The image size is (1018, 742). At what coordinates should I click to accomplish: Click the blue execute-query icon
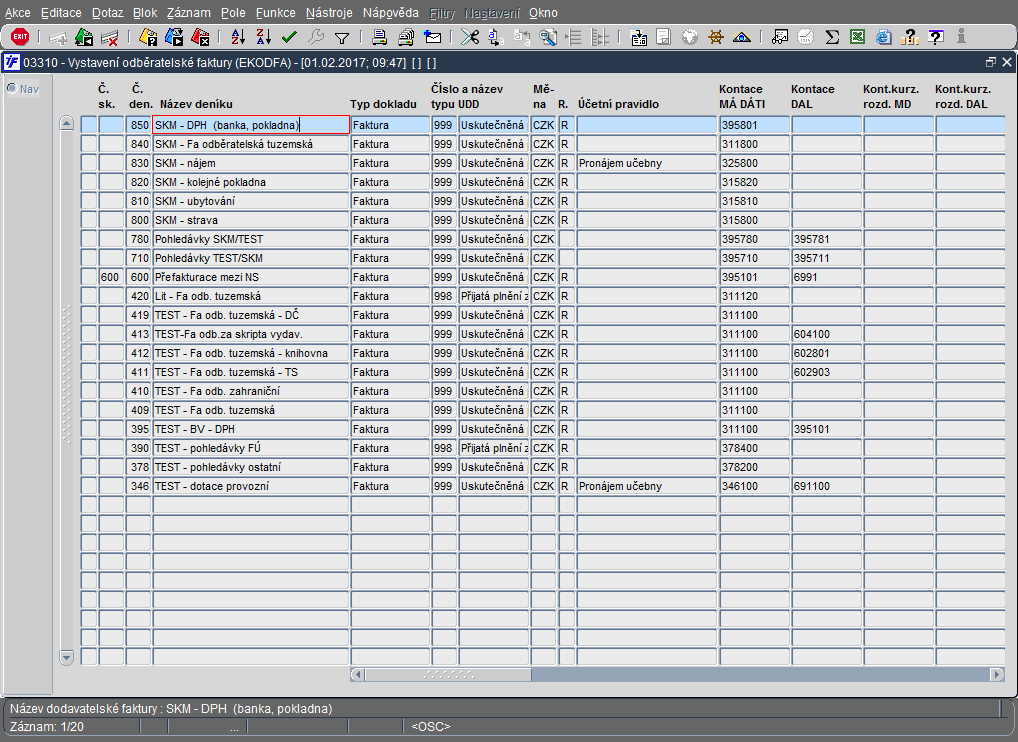pos(174,38)
